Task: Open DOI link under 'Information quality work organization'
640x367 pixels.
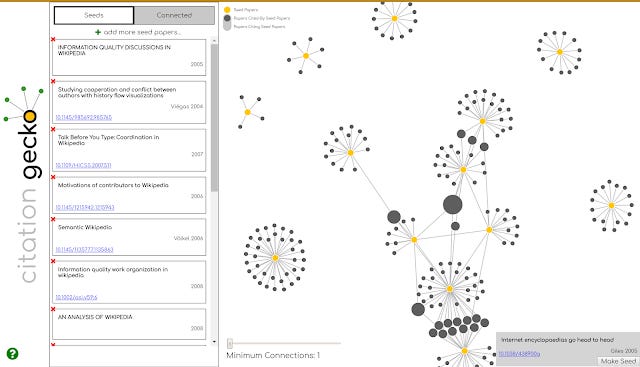Action: [x=76, y=297]
